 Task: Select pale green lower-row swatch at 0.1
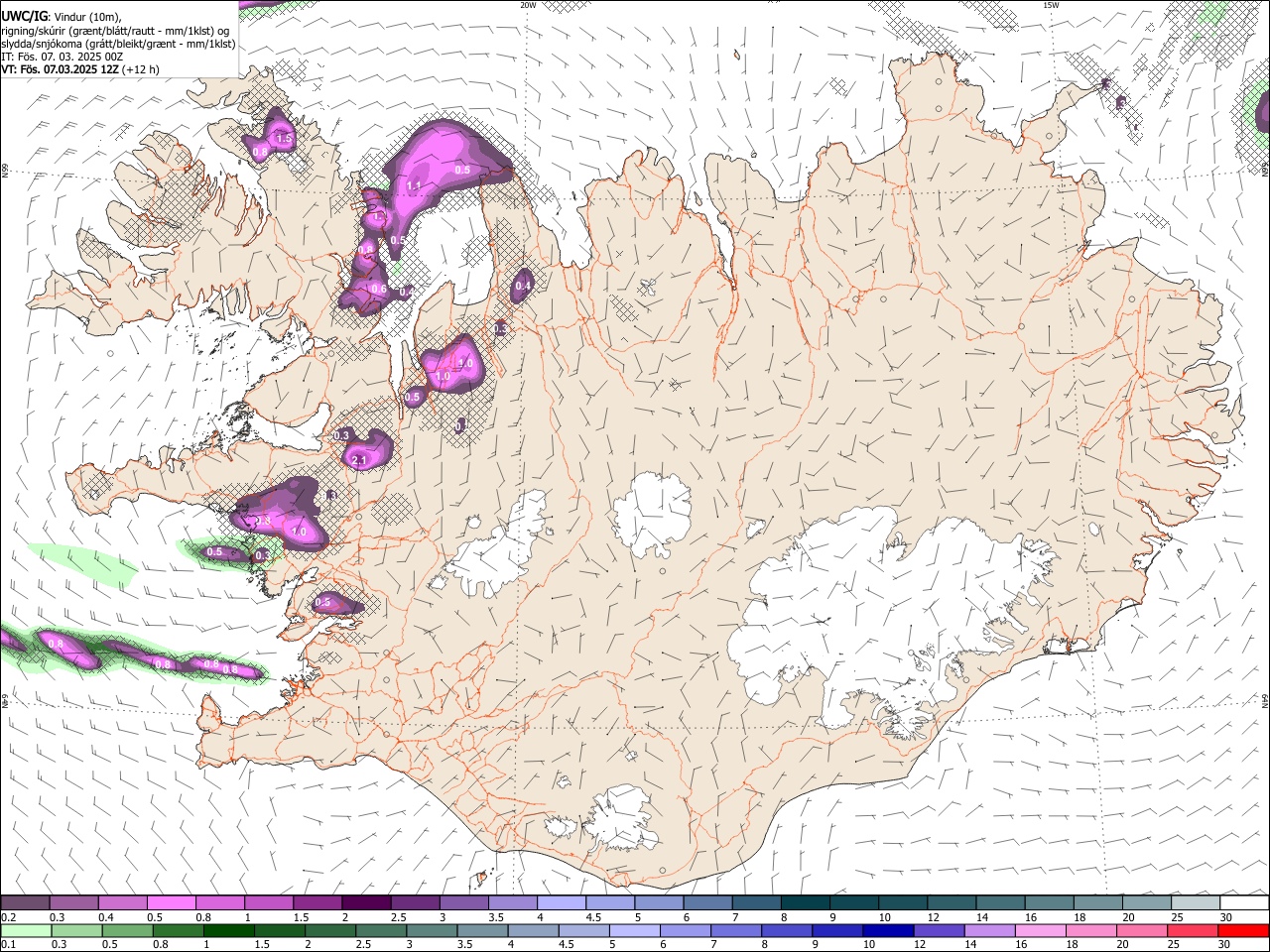(x=26, y=930)
